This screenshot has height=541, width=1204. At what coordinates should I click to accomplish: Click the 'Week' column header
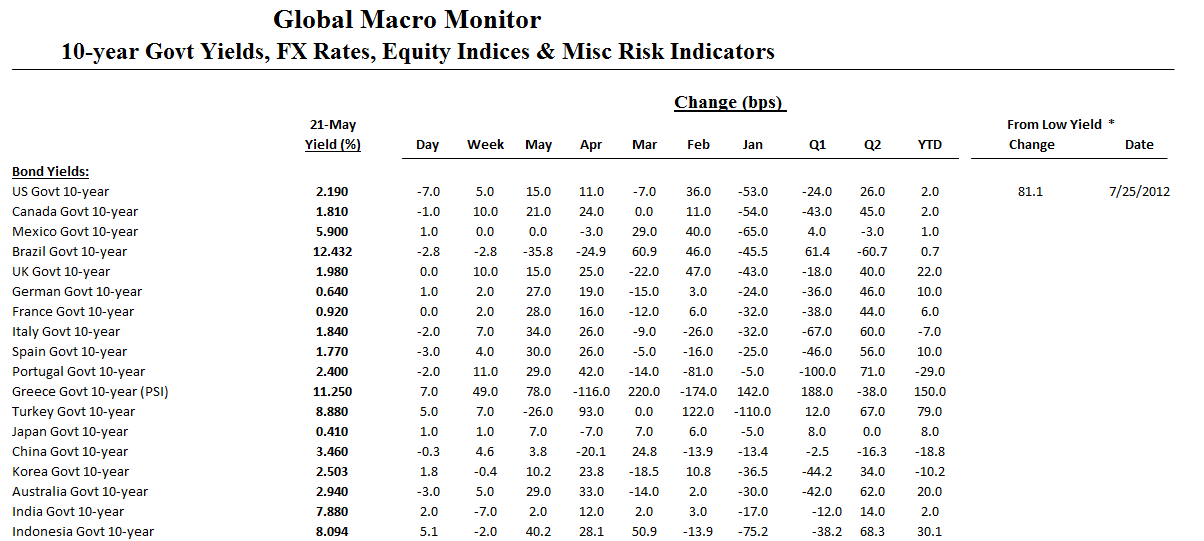point(485,145)
